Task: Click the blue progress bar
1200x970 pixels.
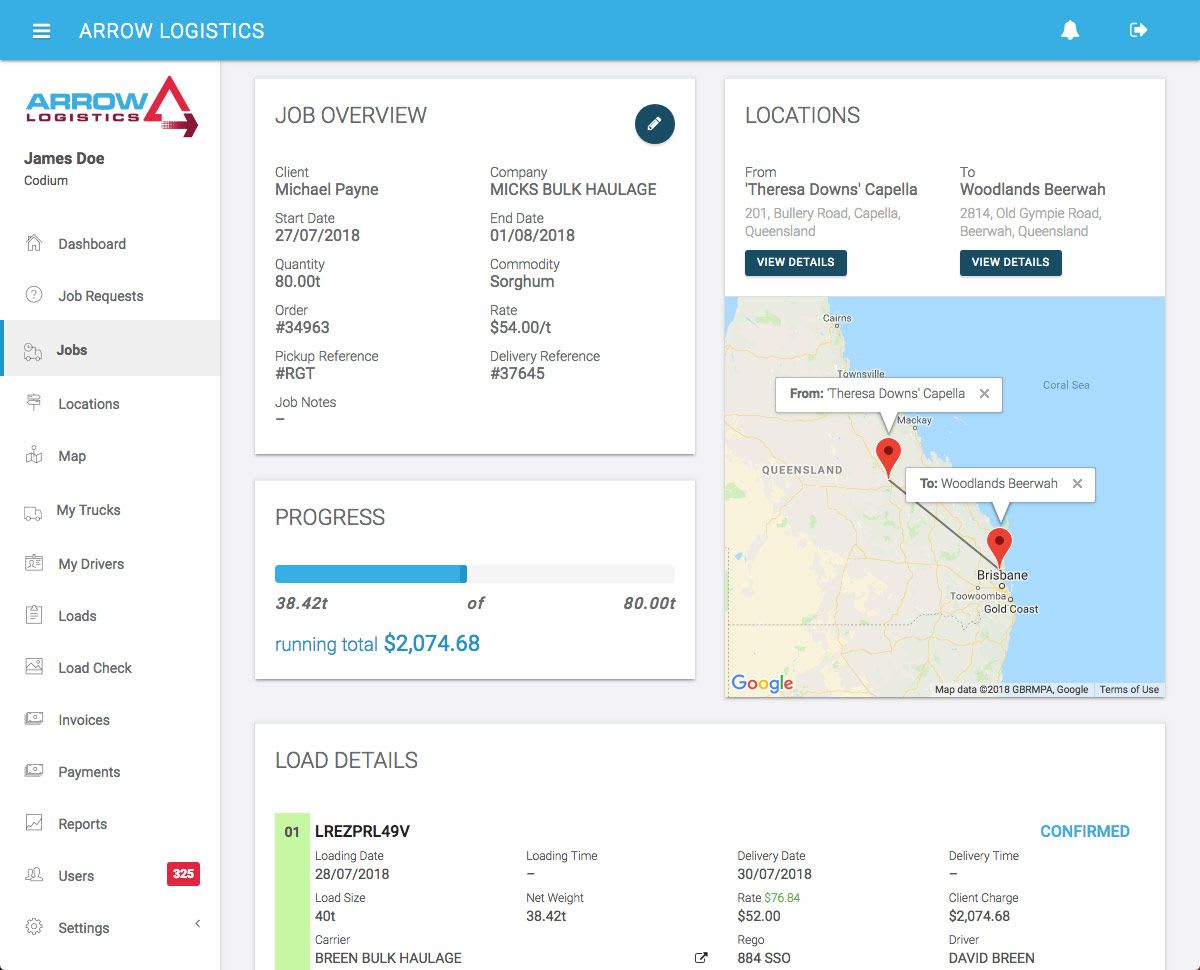Action: (370, 573)
